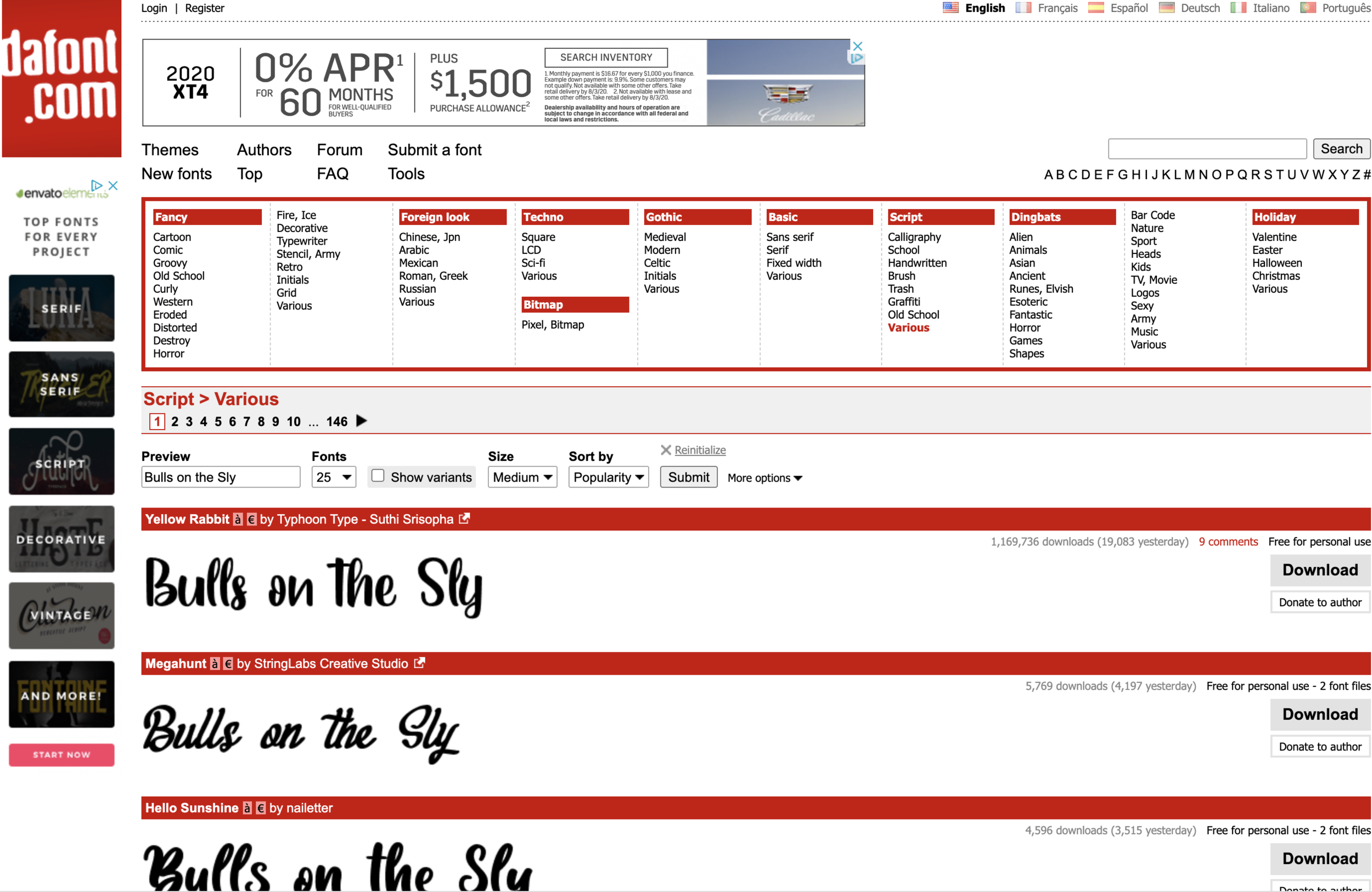Image resolution: width=1372 pixels, height=892 pixels.
Task: Open the Sort by Popularity dropdown
Action: pyautogui.click(x=608, y=477)
